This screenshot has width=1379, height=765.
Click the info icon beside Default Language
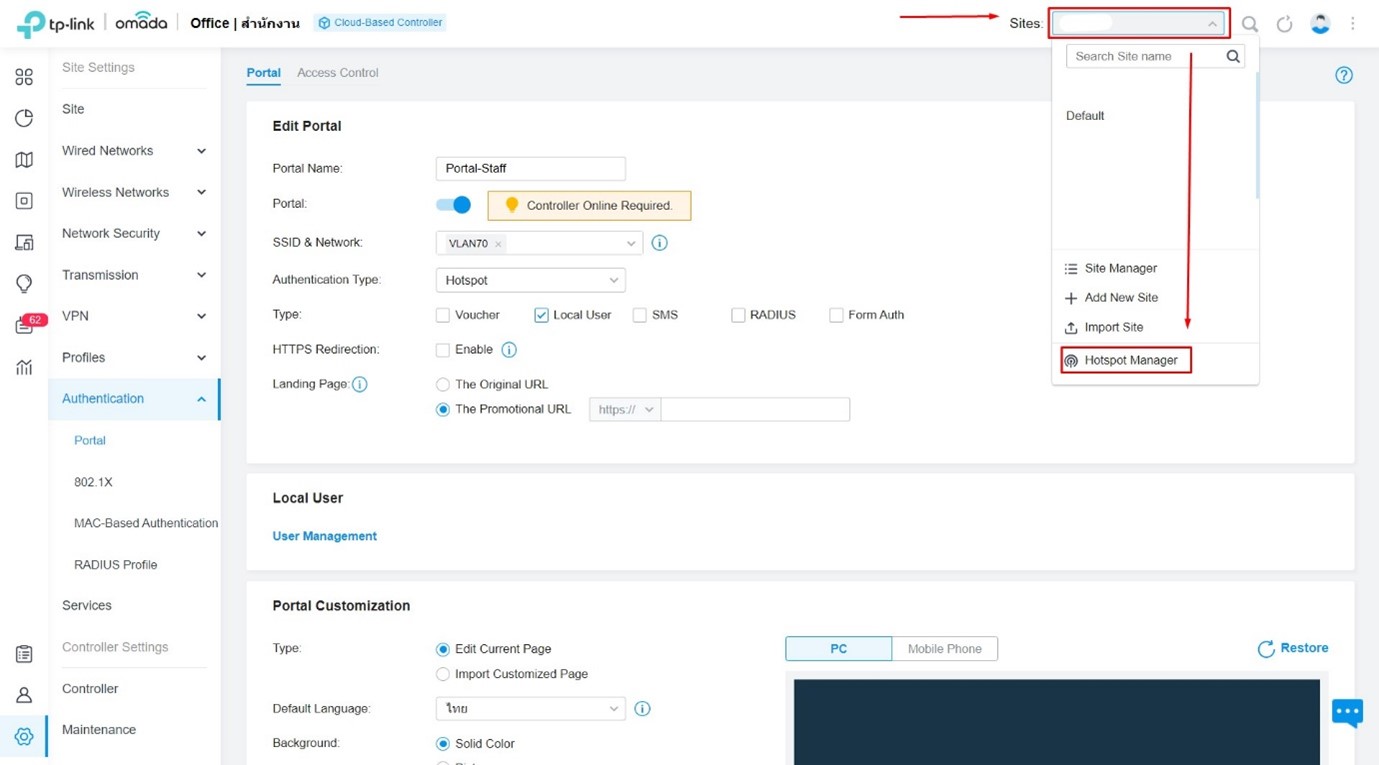coord(643,708)
